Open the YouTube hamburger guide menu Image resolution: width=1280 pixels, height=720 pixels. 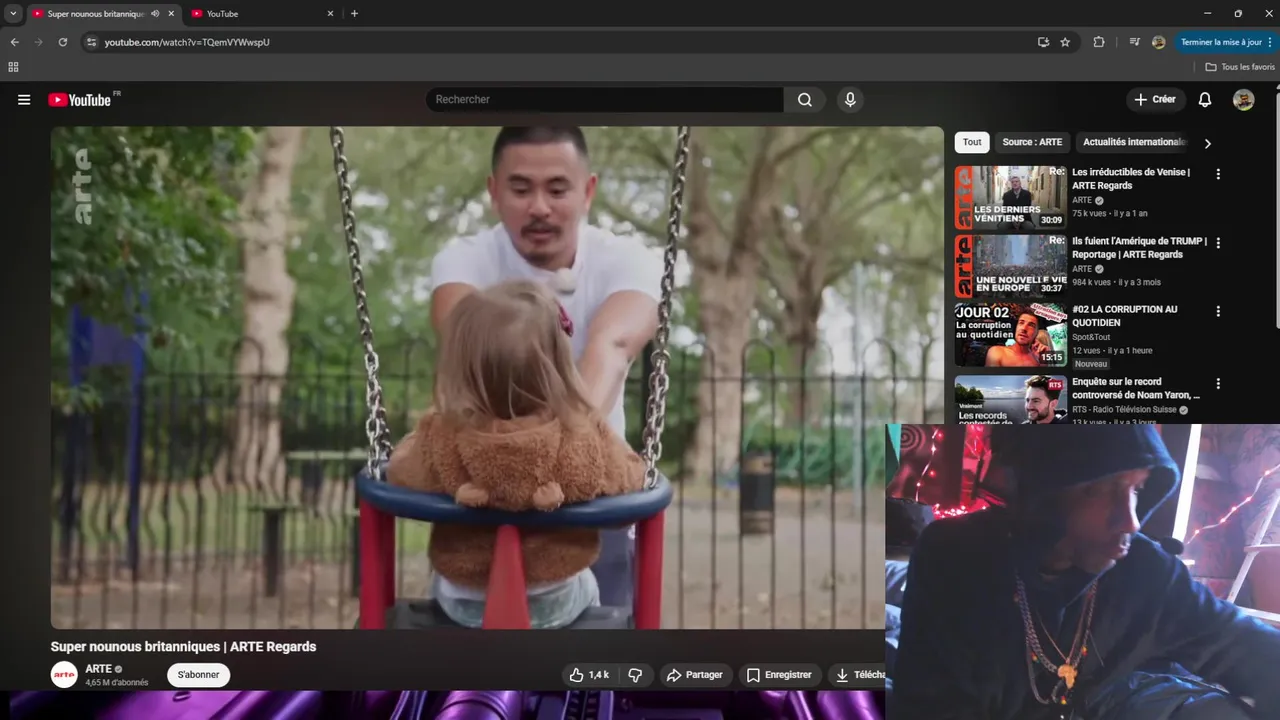pos(24,100)
